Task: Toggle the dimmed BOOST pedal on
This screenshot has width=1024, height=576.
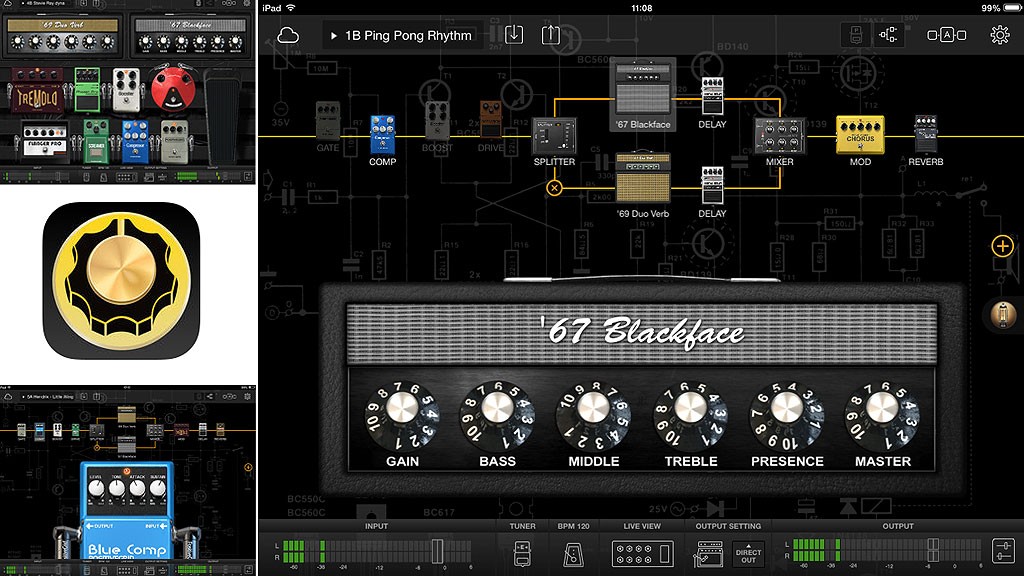Action: pos(437,122)
